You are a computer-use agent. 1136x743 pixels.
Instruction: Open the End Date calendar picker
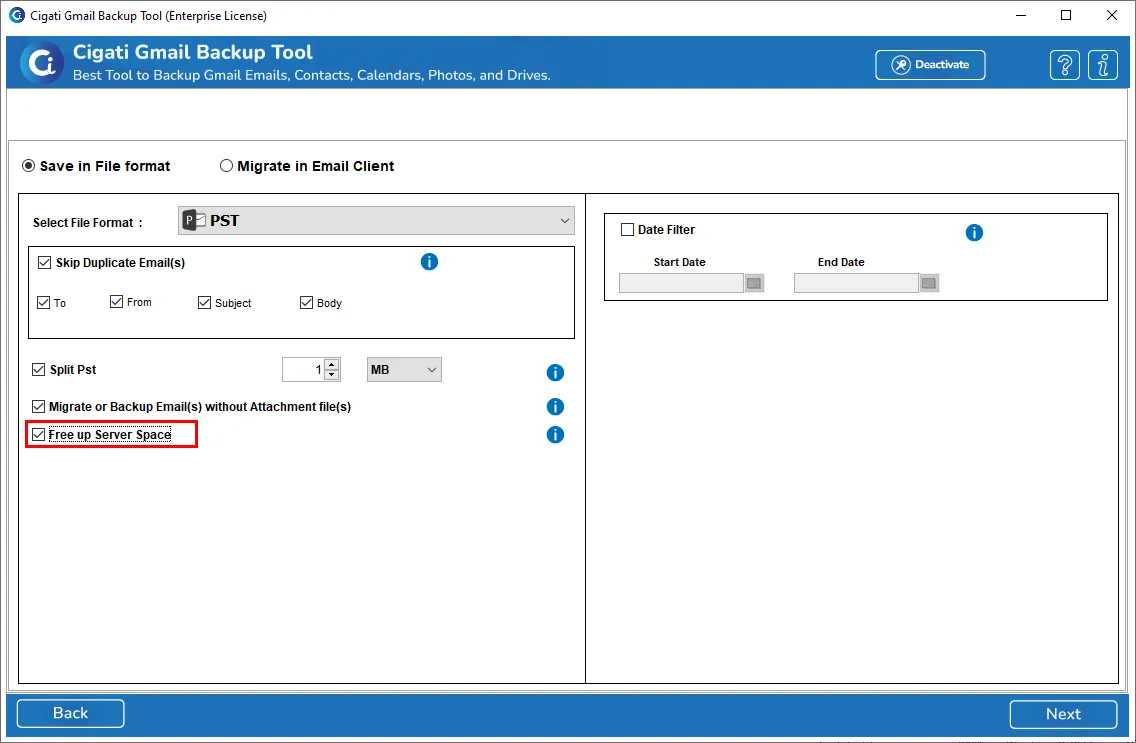pos(929,283)
